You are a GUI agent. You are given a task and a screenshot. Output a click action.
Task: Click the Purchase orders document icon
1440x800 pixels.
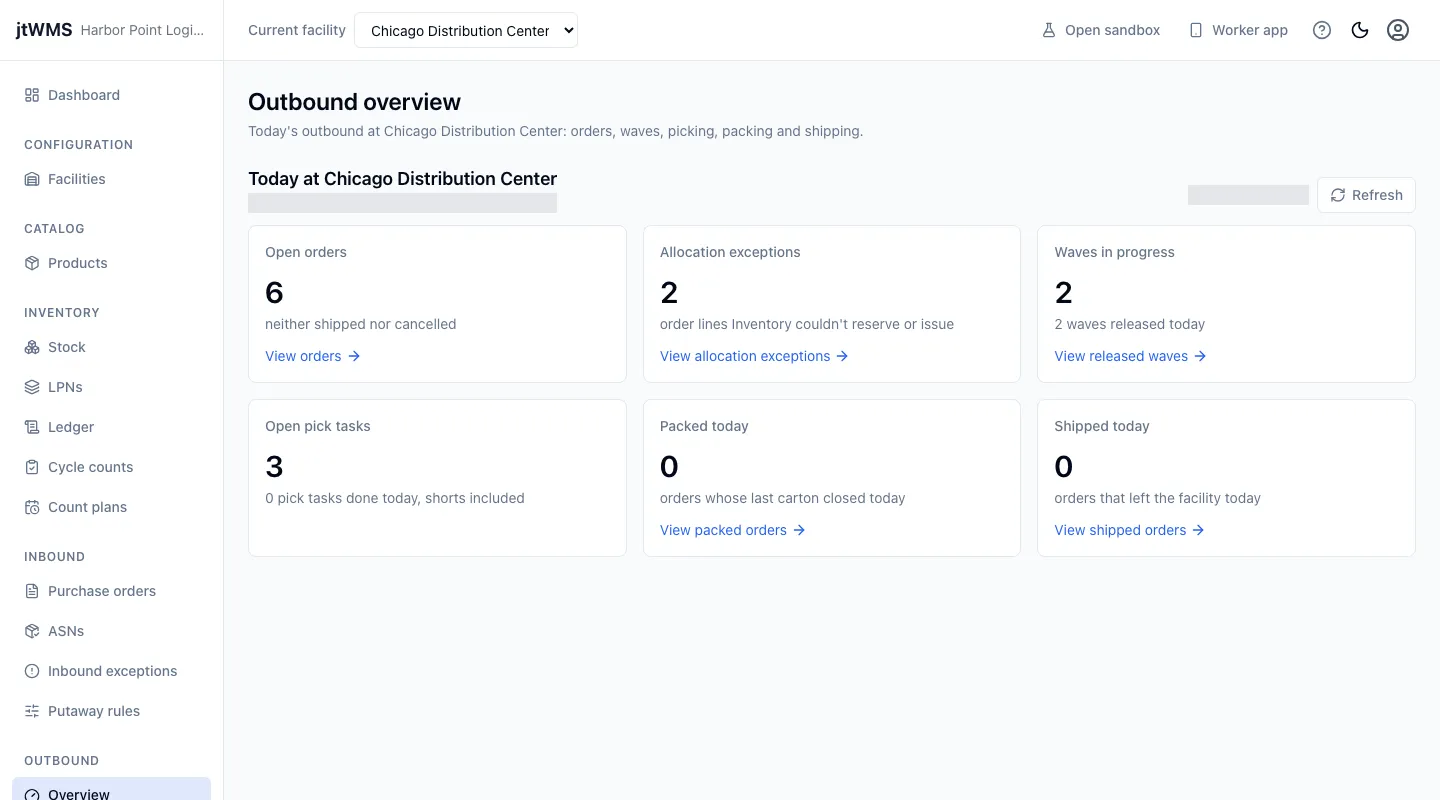32,591
